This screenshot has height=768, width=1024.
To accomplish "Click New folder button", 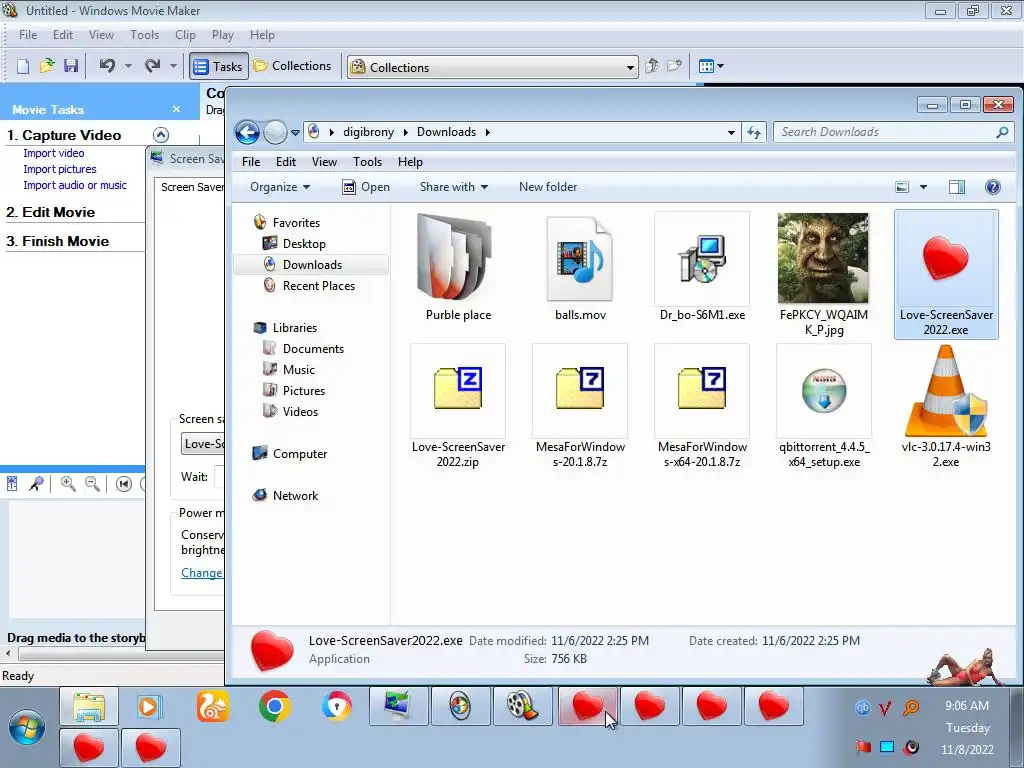I will point(548,187).
